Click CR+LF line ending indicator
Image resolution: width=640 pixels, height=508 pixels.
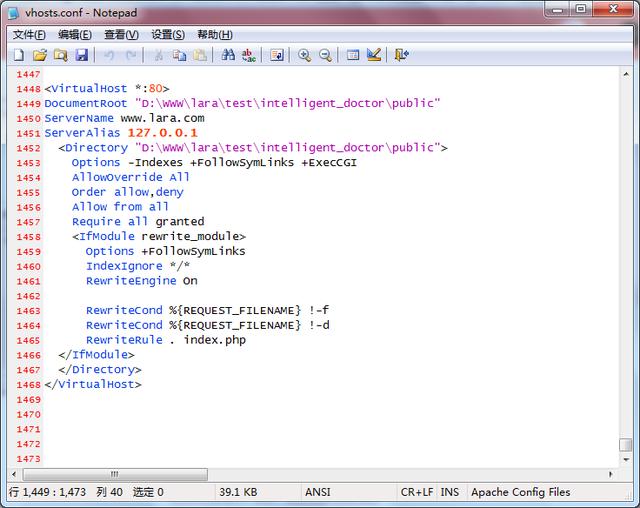[416, 492]
